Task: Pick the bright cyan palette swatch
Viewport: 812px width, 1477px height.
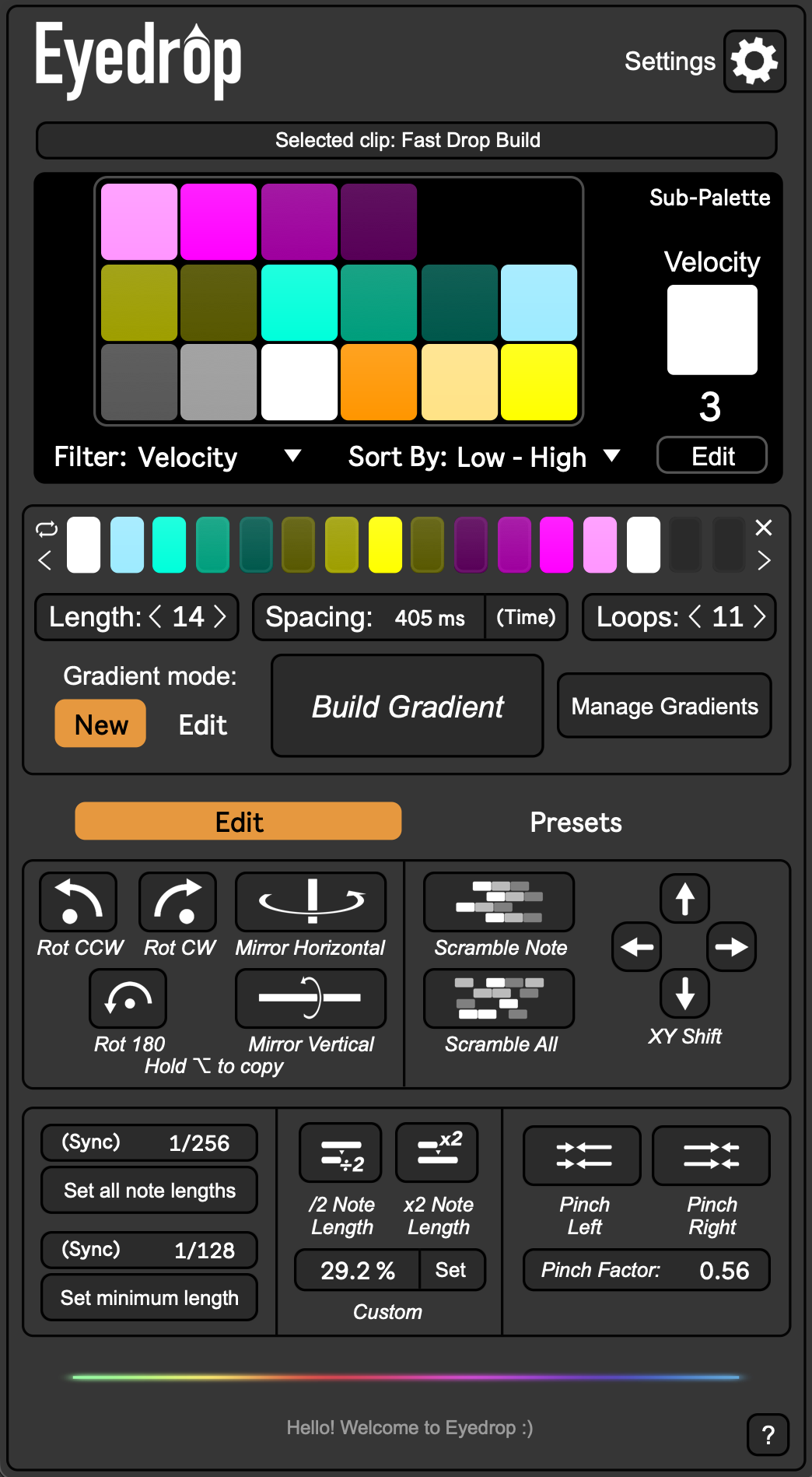Action: (299, 303)
